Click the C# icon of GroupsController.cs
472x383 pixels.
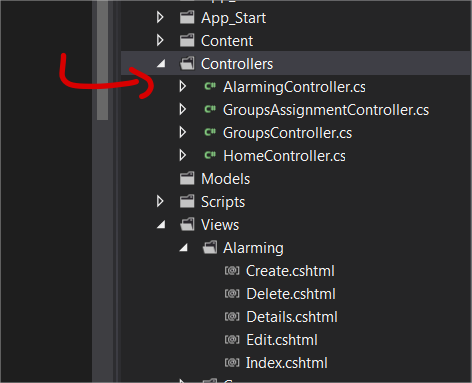(x=210, y=132)
